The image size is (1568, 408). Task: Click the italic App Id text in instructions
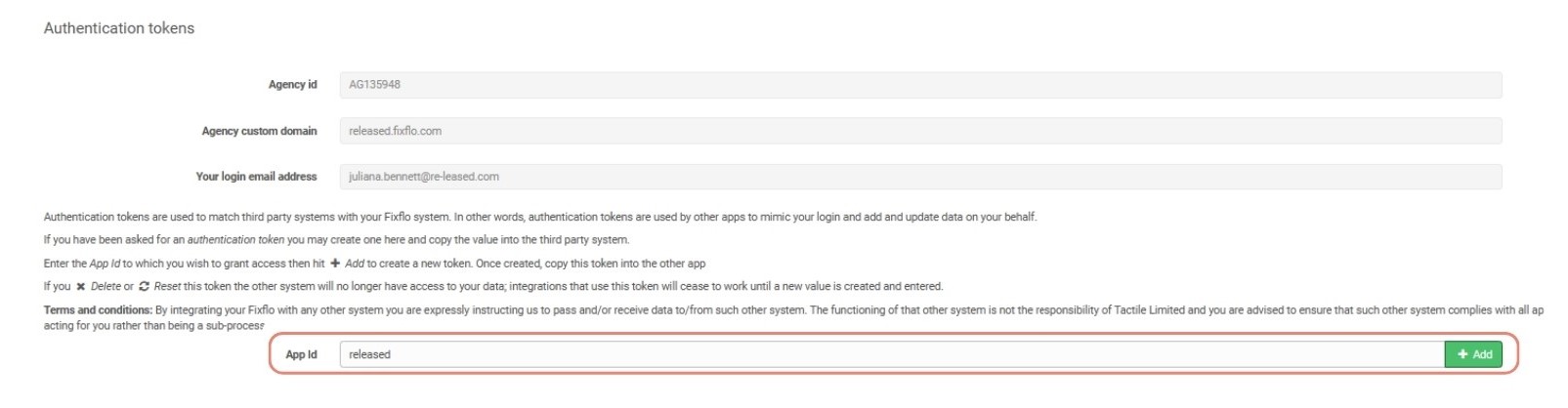click(x=105, y=264)
